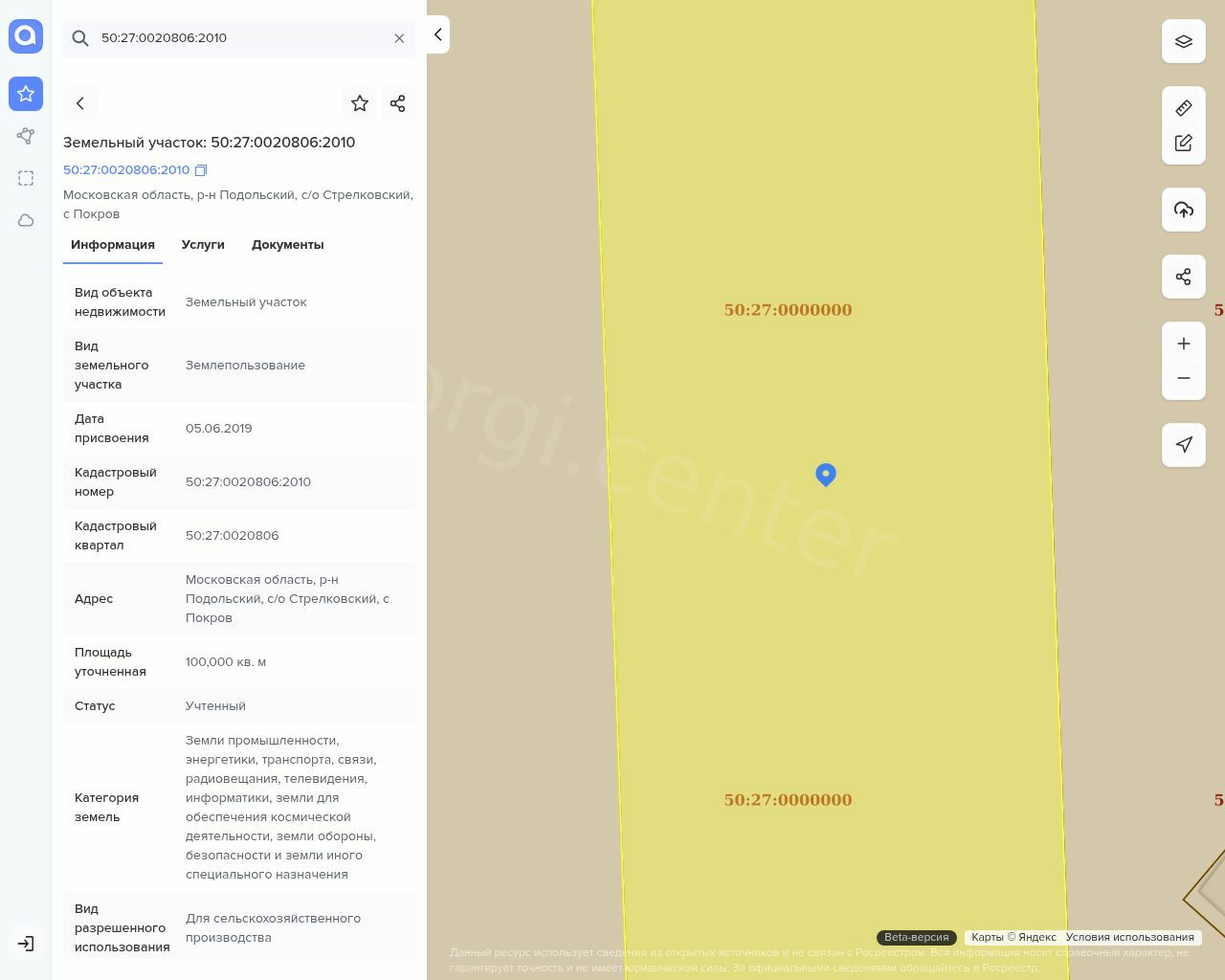1225x980 pixels.
Task: Open favorites via the sidebar star icon
Action: (26, 94)
